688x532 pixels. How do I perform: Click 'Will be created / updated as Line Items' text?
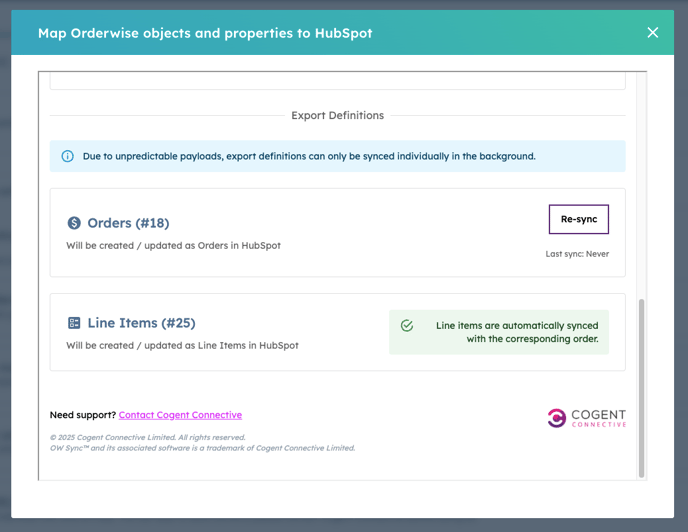pyautogui.click(x=182, y=345)
